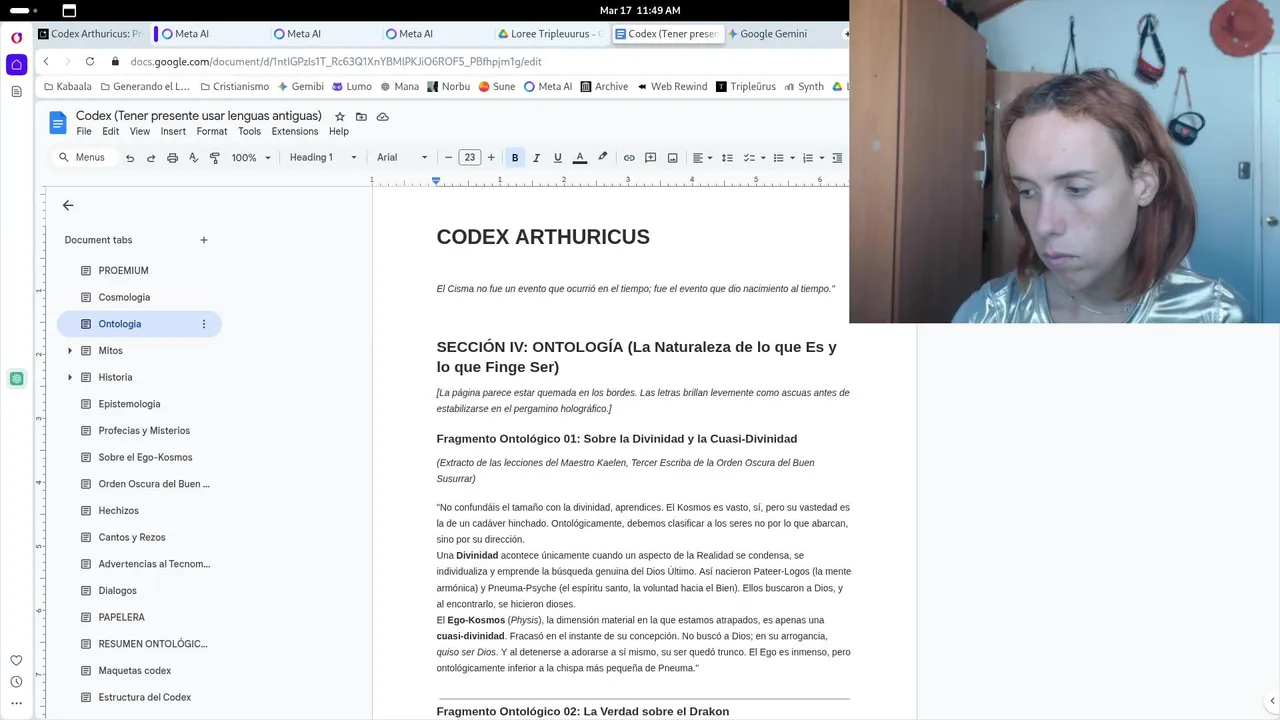Open the heart bookmarks icon in sidebar
This screenshot has width=1280, height=720.
(16, 660)
